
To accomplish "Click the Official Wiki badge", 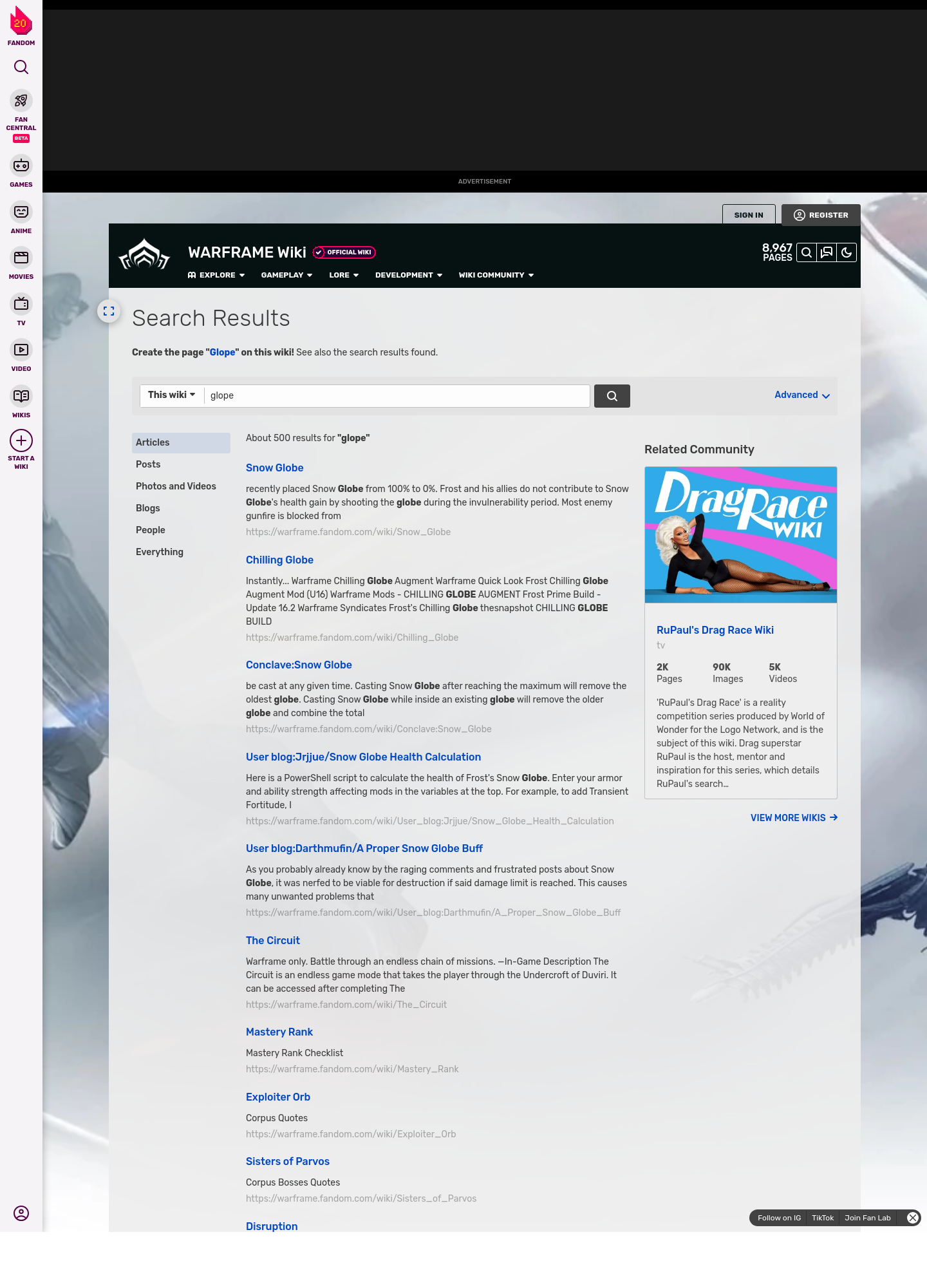I will [344, 252].
